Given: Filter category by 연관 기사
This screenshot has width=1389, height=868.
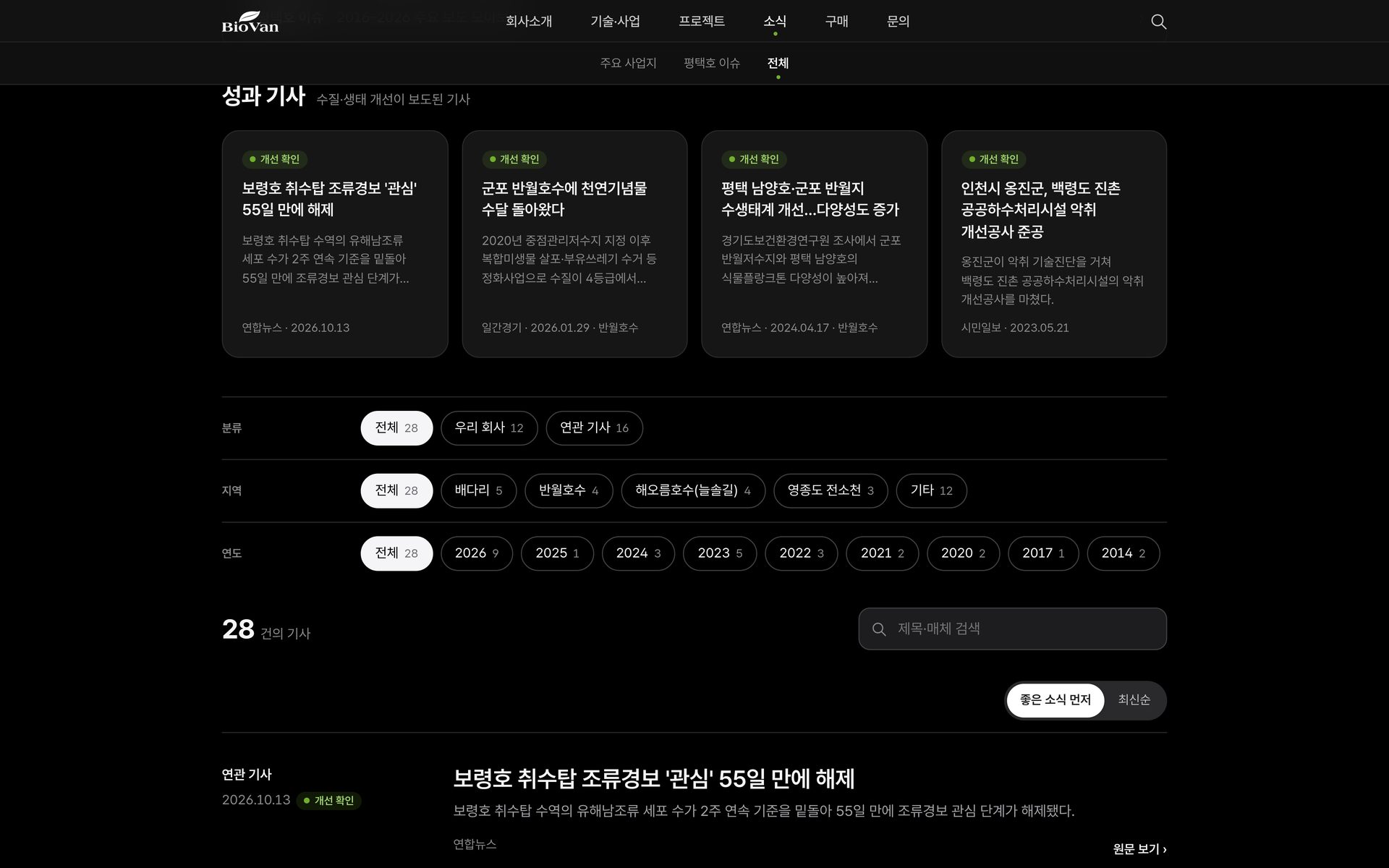Looking at the screenshot, I should tap(595, 428).
